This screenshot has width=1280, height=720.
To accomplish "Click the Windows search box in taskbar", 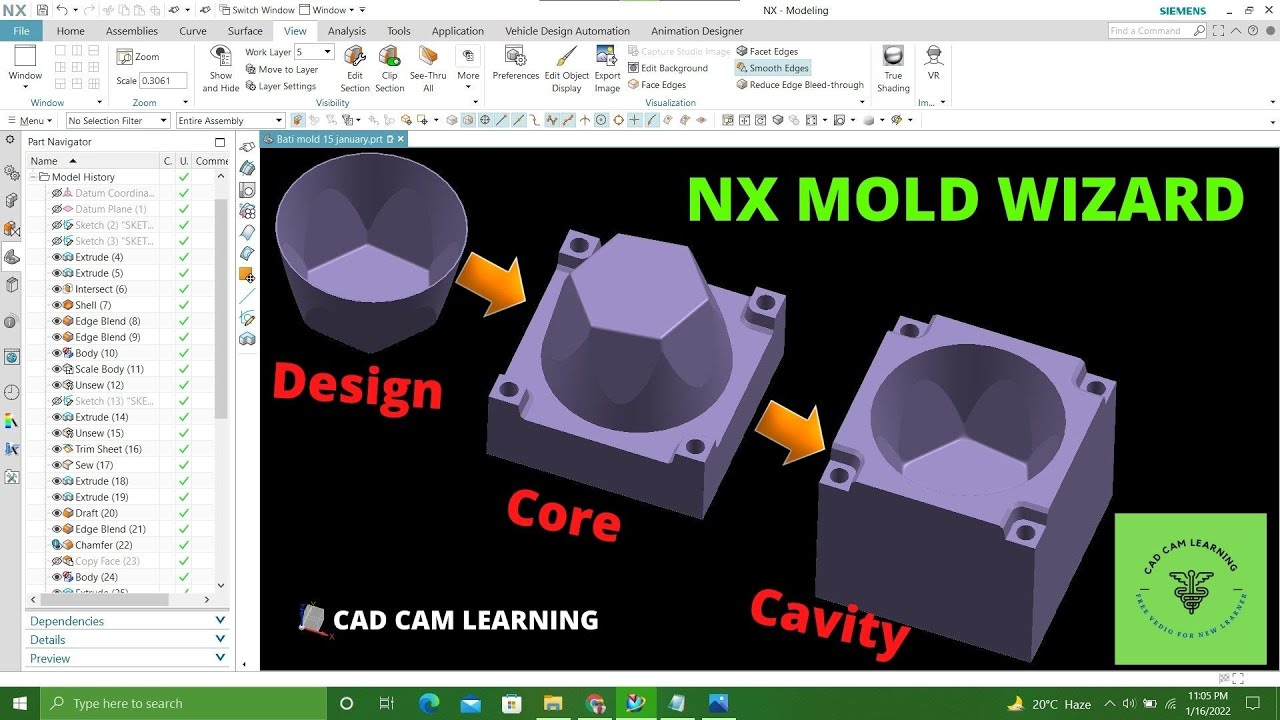I will (183, 703).
